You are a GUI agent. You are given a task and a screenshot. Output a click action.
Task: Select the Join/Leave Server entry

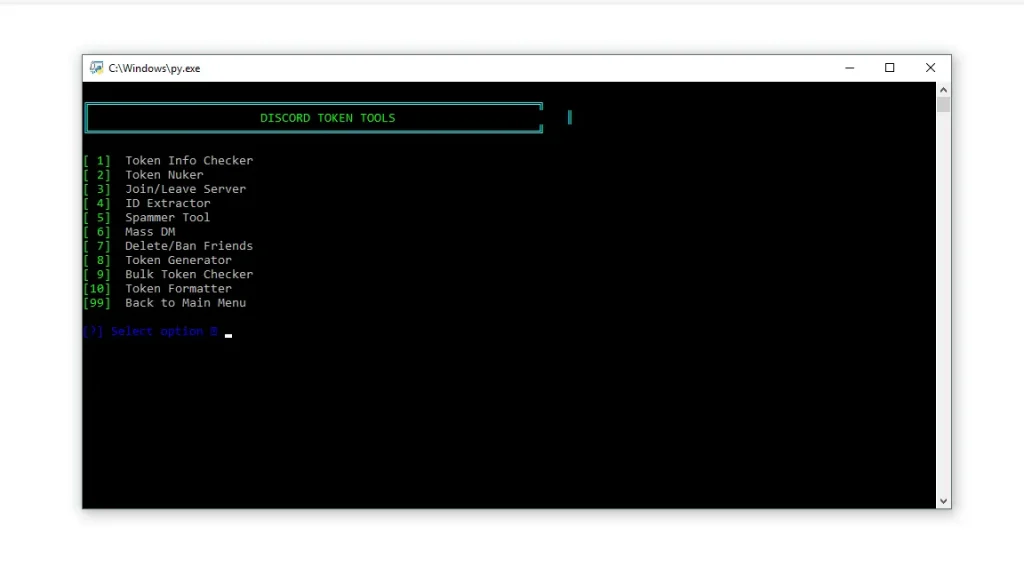(185, 188)
